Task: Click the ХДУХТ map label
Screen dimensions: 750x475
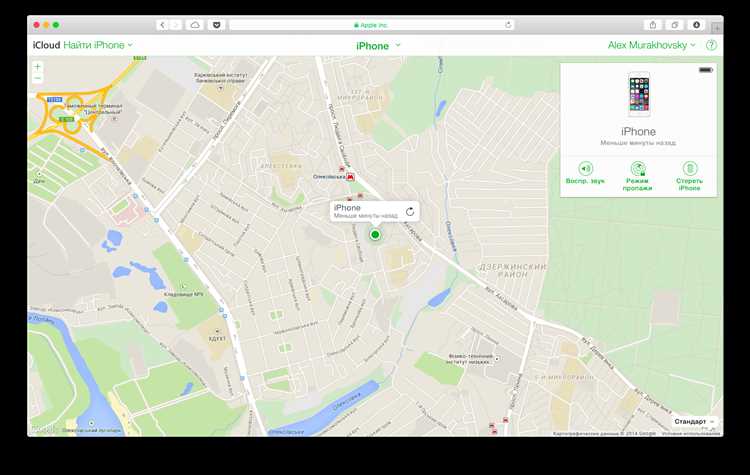Action: point(217,338)
